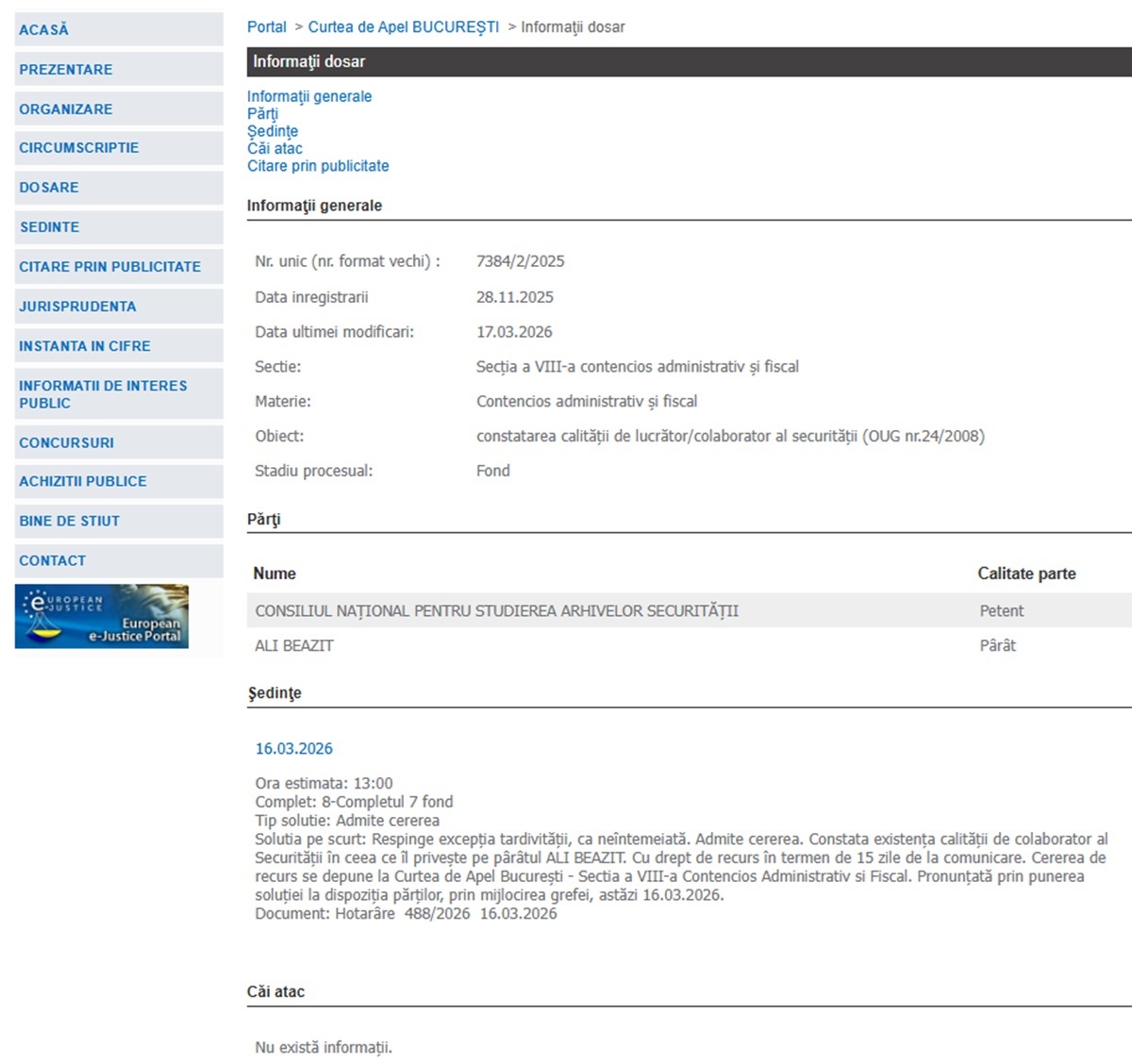Click the Data ultimei modificari label
Image resolution: width=1132 pixels, height=1064 pixels.
pos(334,332)
